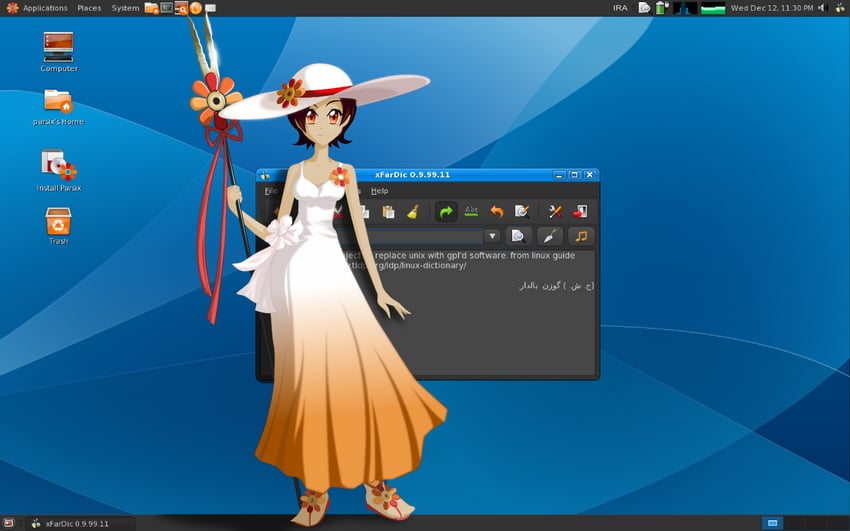The width and height of the screenshot is (850, 531).
Task: Click the translate search button beside word field
Action: coord(518,236)
